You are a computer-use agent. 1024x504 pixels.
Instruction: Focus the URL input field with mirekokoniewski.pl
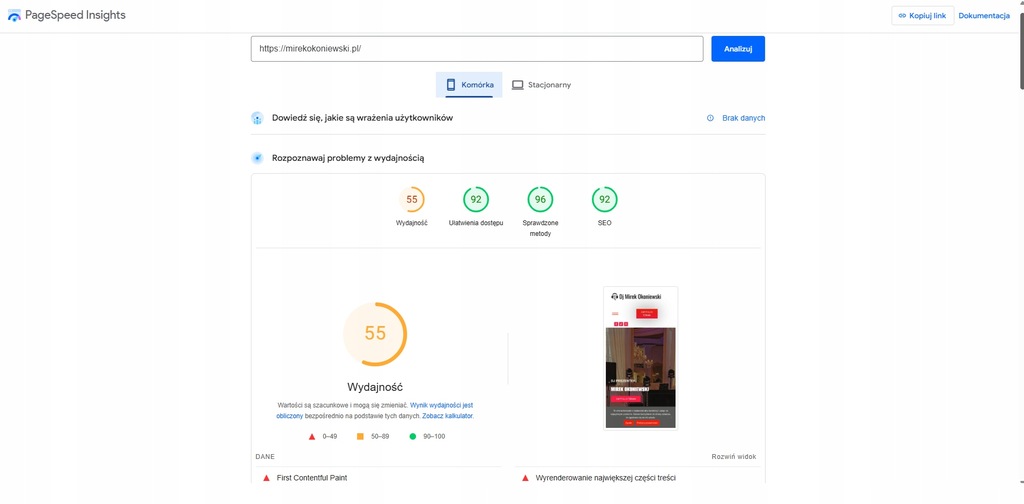tap(477, 49)
